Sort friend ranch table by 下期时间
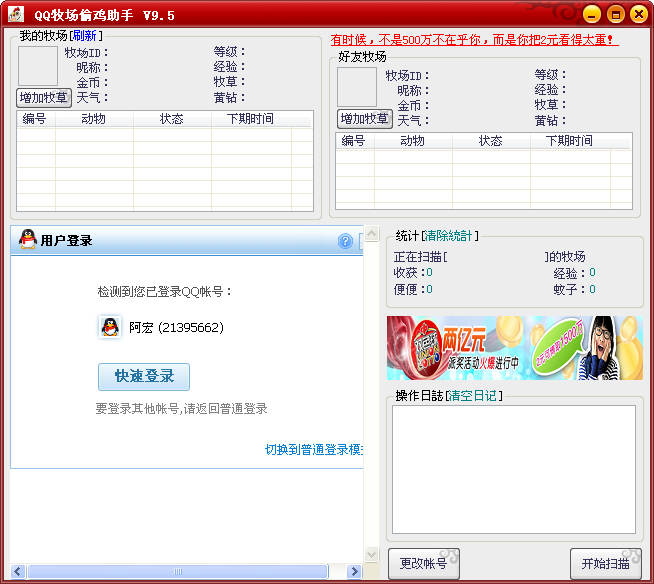 point(570,141)
